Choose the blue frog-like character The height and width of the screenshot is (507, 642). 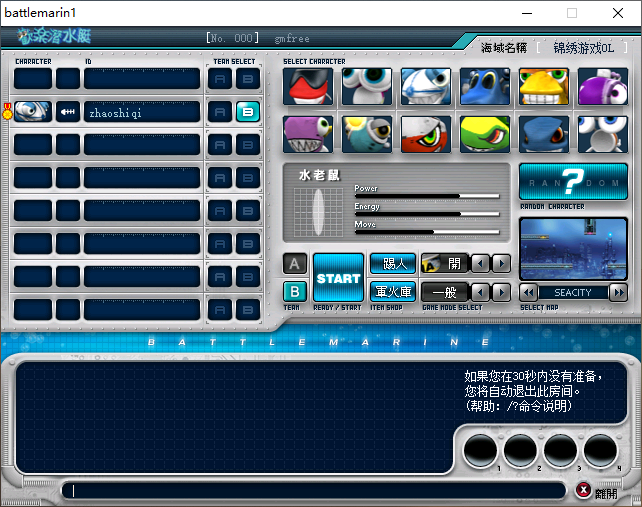click(485, 87)
